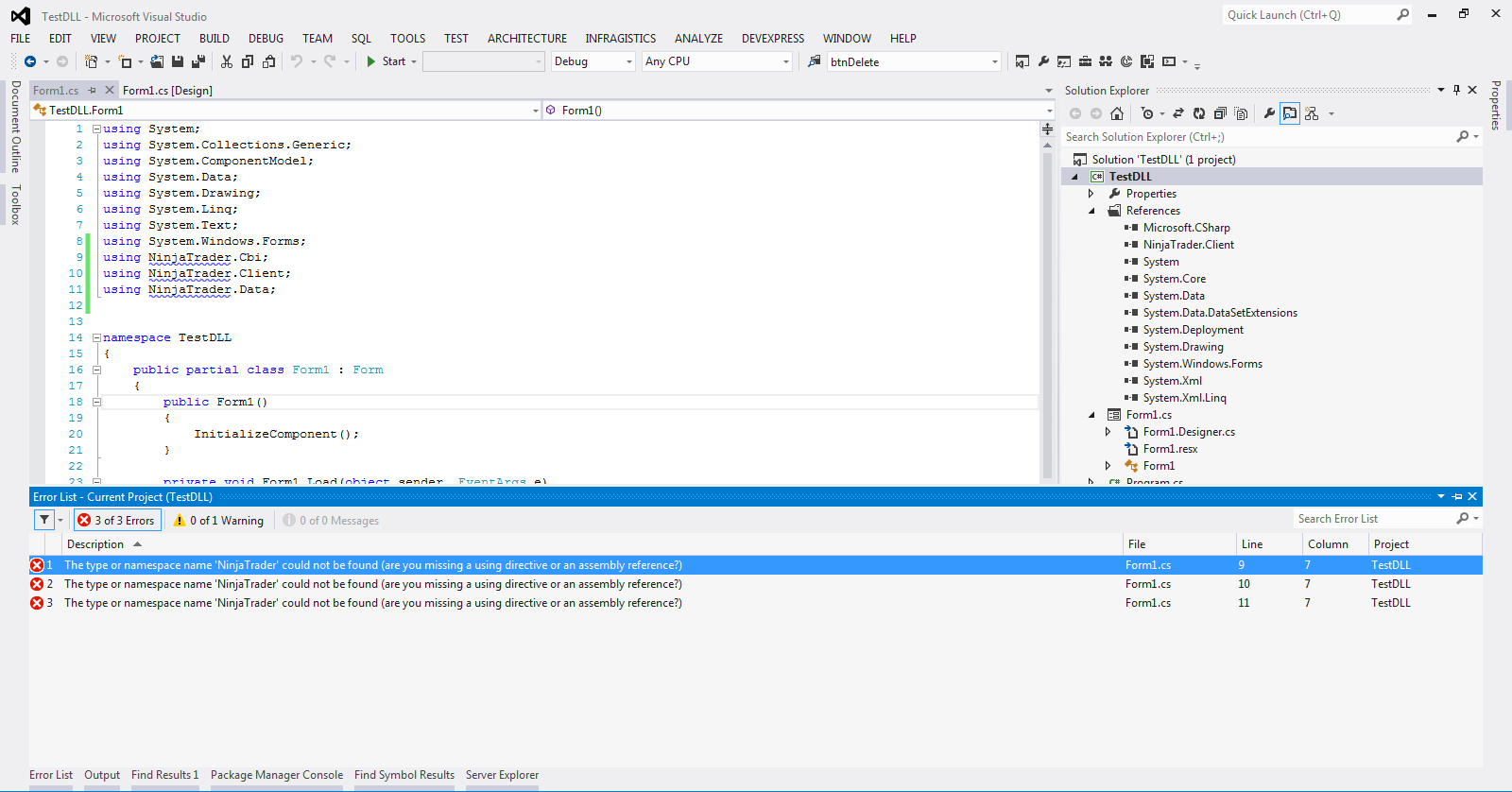Sync with Active Document in Solution Explorer
Image resolution: width=1512 pixels, height=792 pixels.
pos(1178,113)
